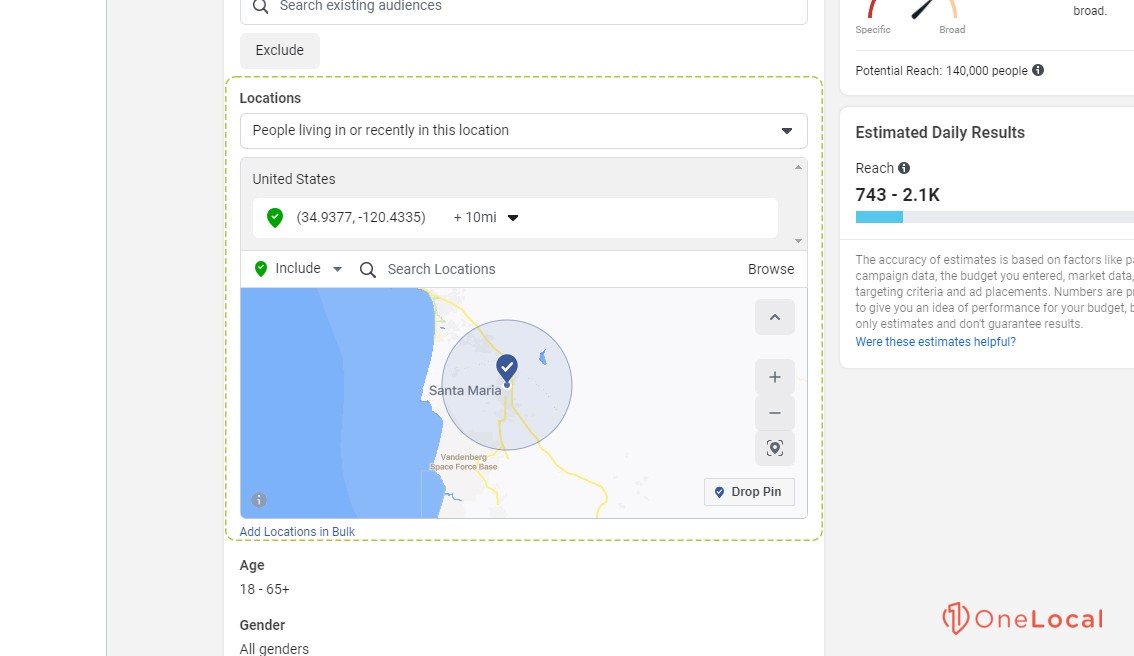
Task: Click the coordinates (34.9377, -120.4335) entry
Action: (x=361, y=218)
